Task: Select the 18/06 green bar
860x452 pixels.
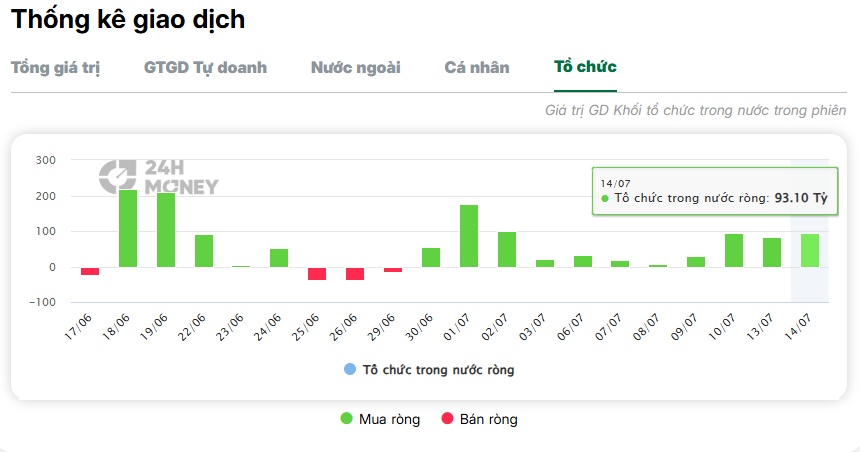Action: (128, 228)
